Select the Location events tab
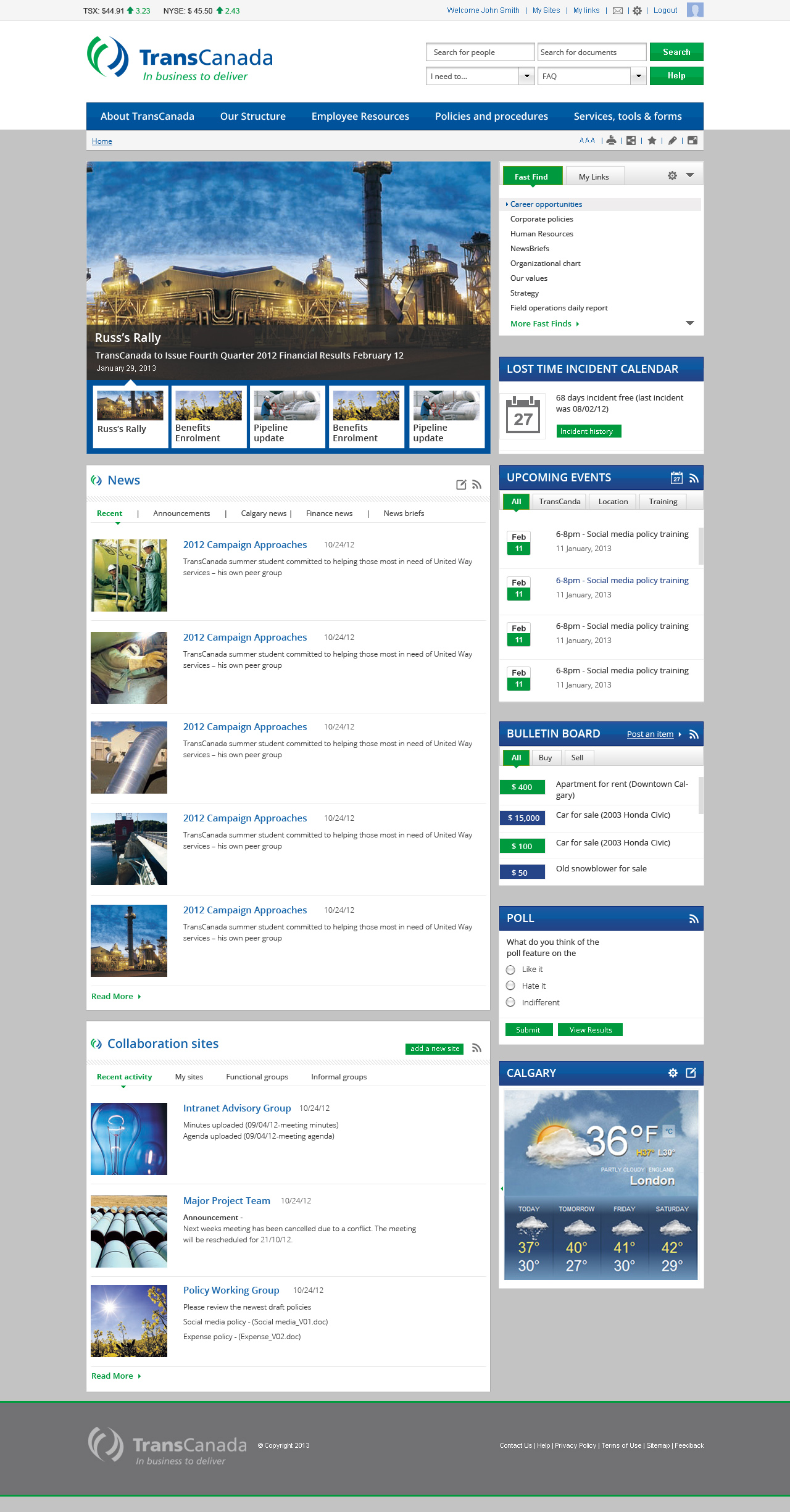The image size is (790, 1512). (x=613, y=502)
